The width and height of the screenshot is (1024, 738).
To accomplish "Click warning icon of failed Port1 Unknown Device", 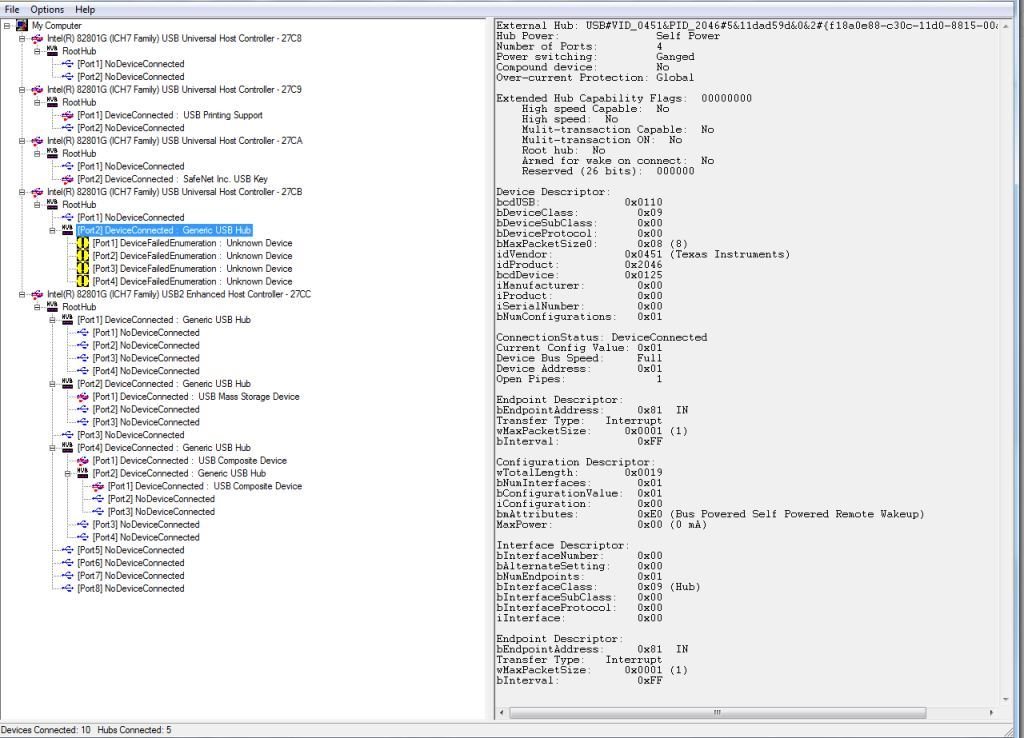I will pyautogui.click(x=82, y=243).
